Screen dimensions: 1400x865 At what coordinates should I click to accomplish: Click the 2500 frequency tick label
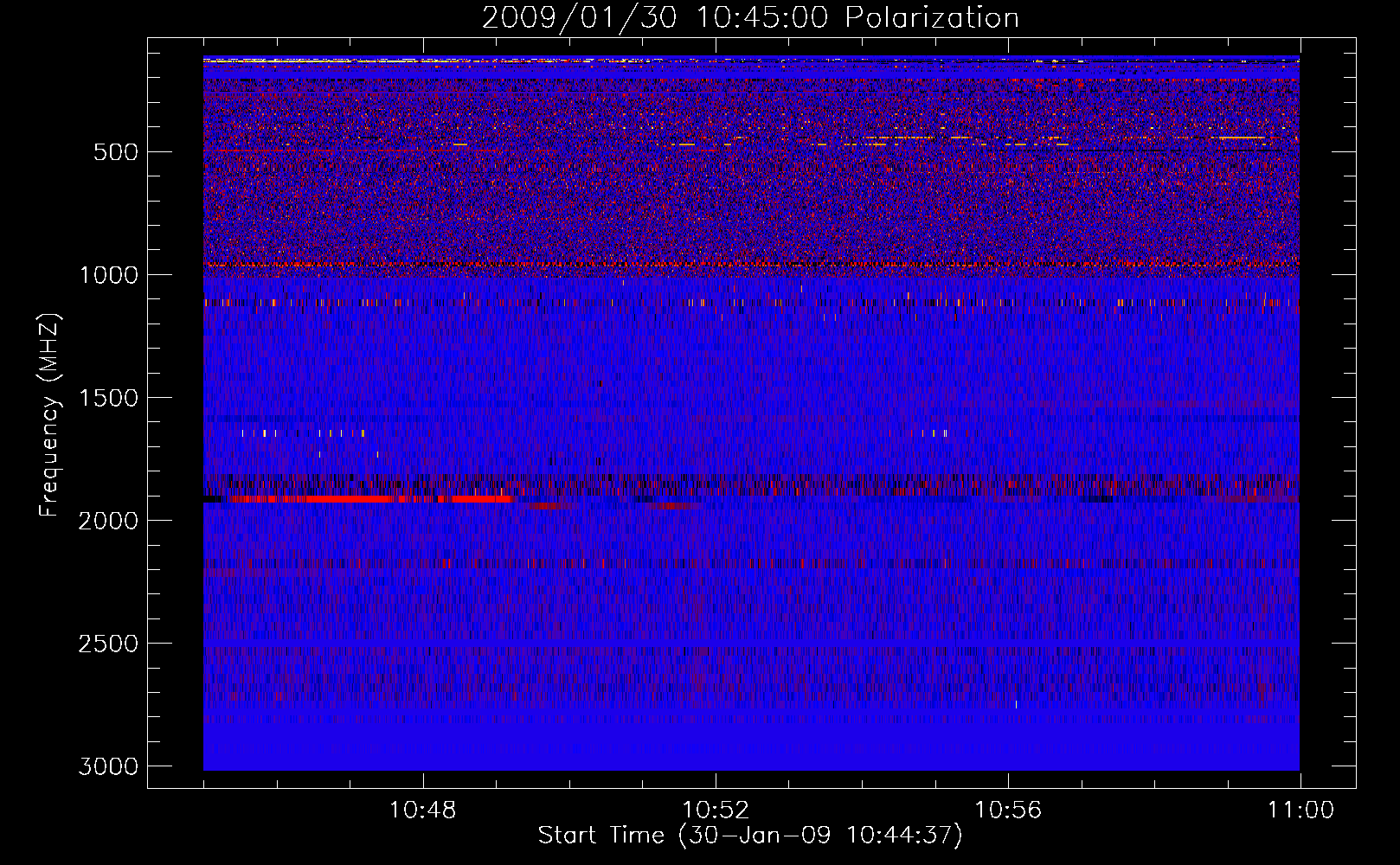click(108, 644)
